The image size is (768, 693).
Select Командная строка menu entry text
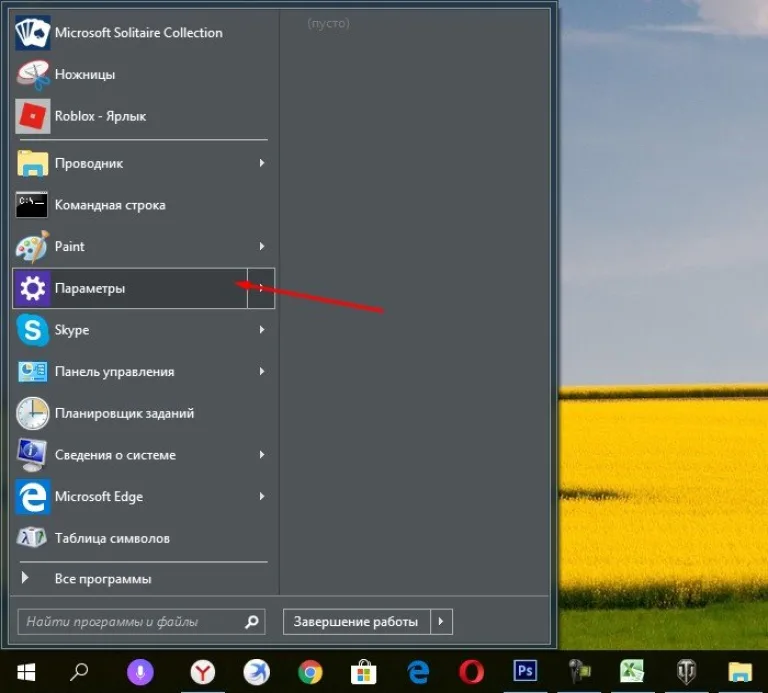click(110, 205)
